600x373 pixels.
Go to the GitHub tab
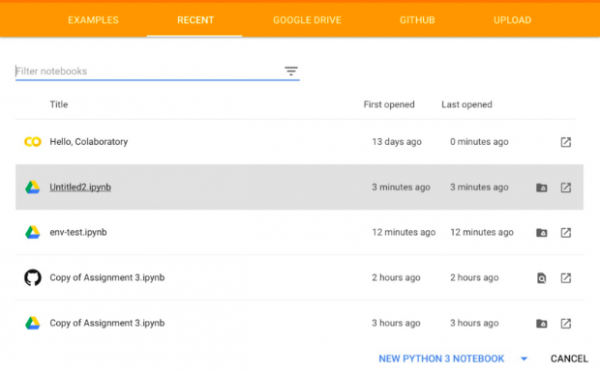click(x=417, y=20)
